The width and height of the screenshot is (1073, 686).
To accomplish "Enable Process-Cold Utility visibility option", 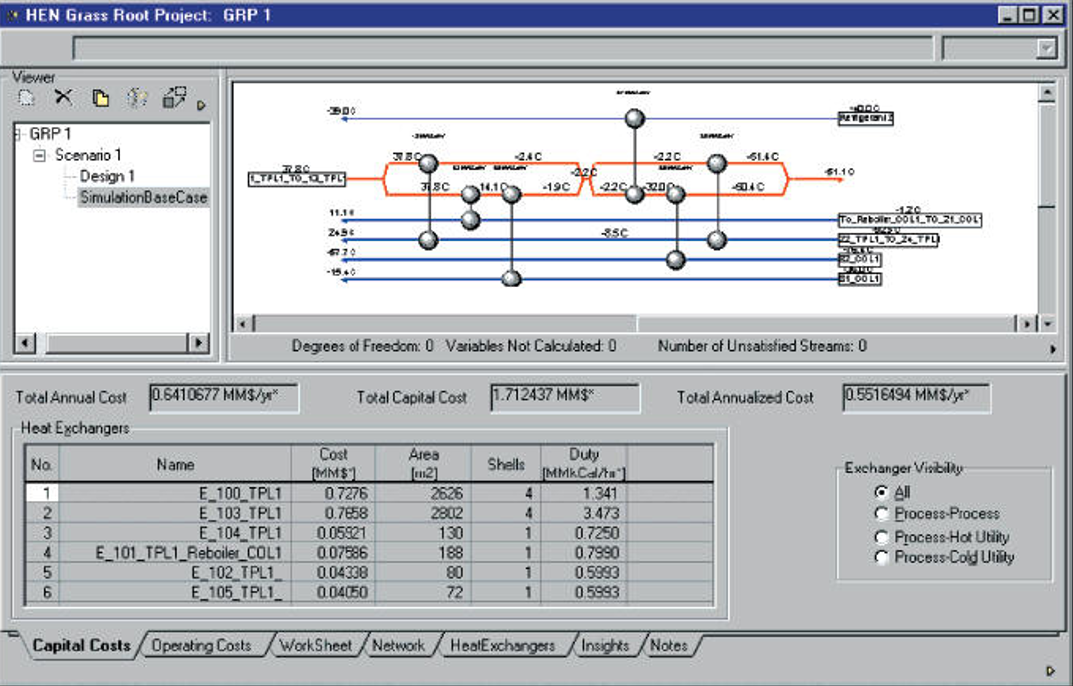I will tap(881, 558).
